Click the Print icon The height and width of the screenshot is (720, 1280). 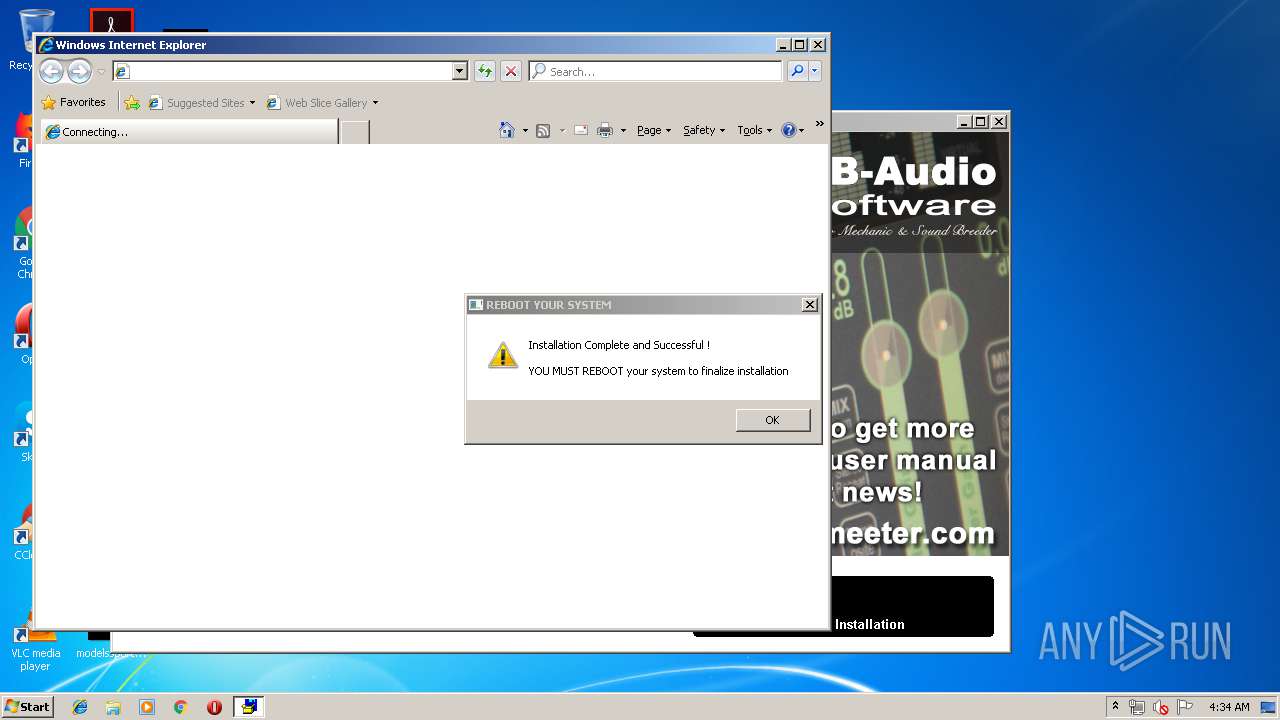click(x=604, y=130)
